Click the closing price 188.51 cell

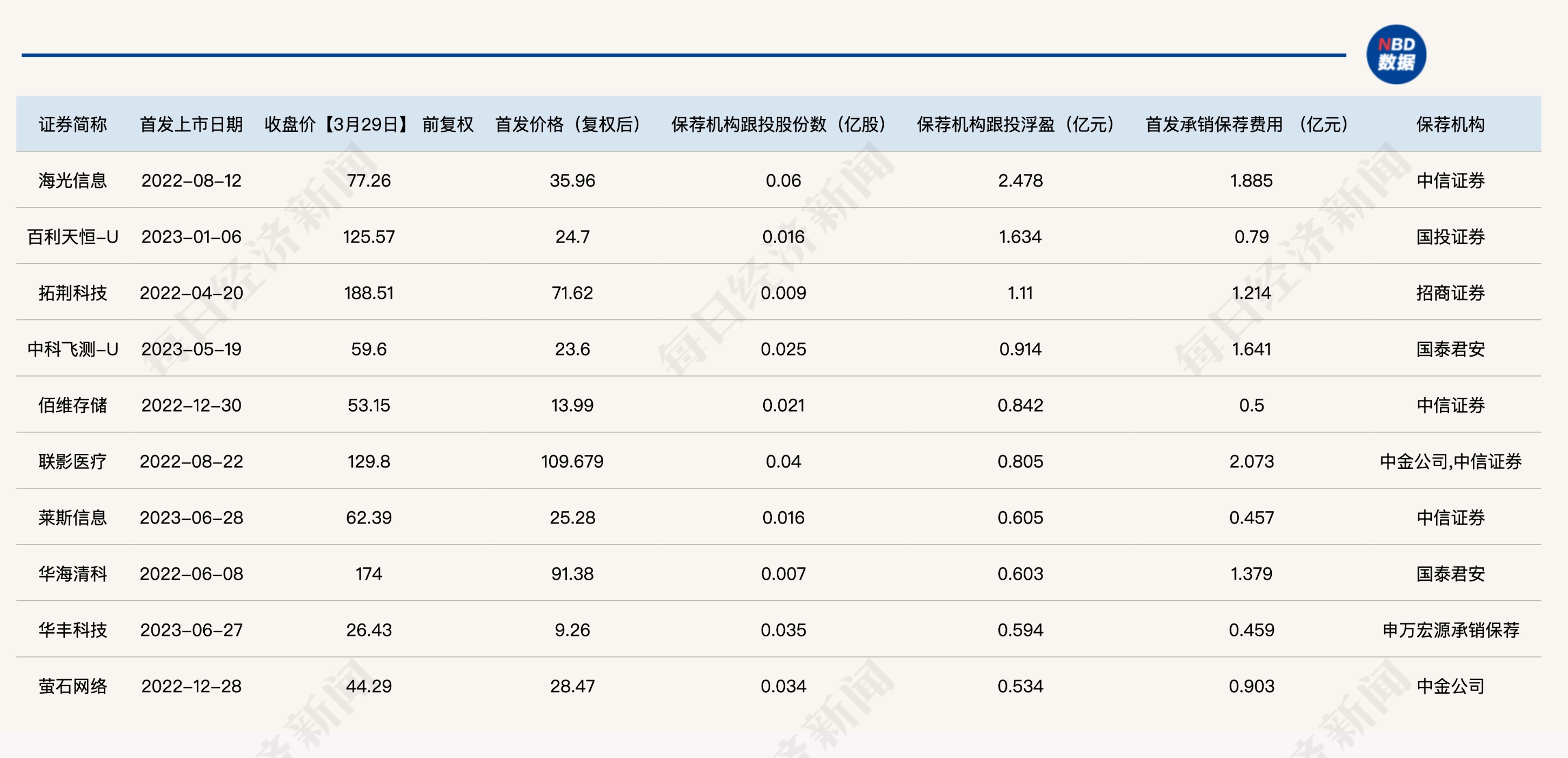(369, 293)
